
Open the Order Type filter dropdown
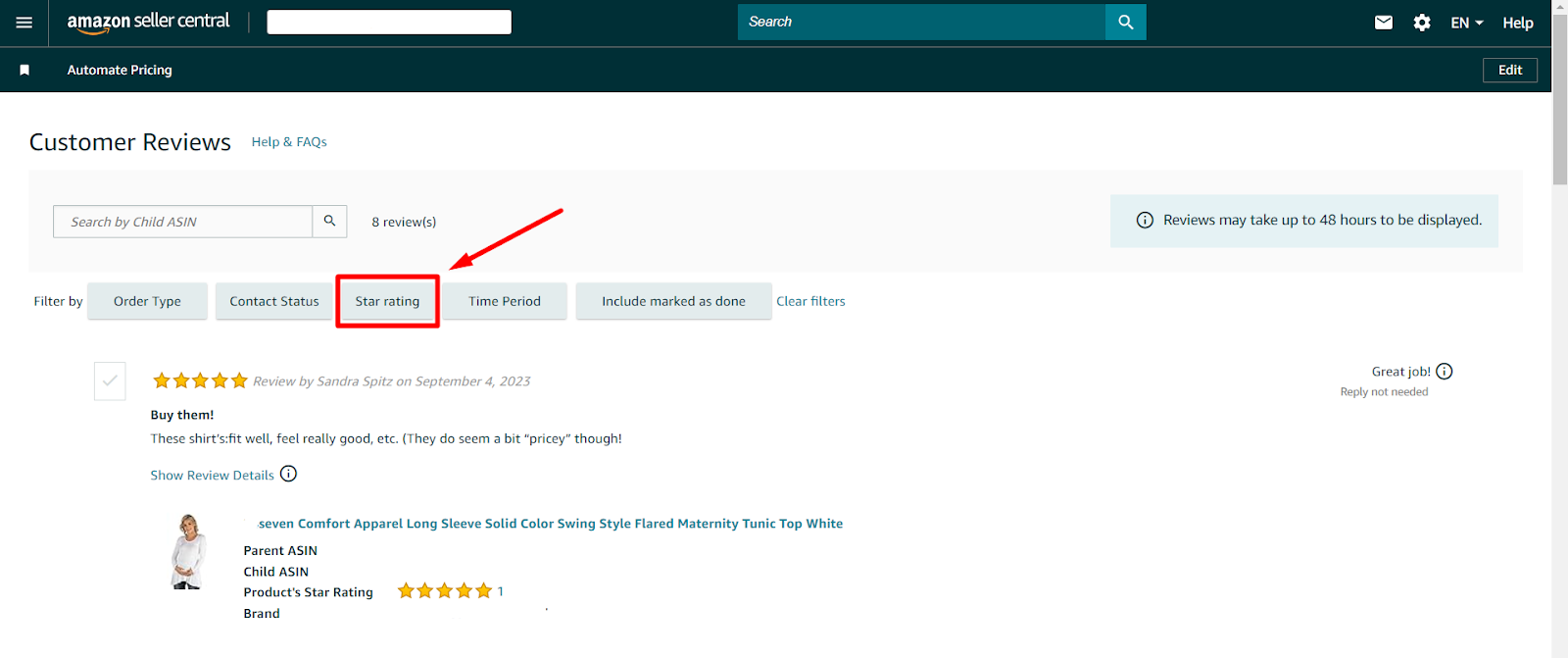(x=147, y=301)
